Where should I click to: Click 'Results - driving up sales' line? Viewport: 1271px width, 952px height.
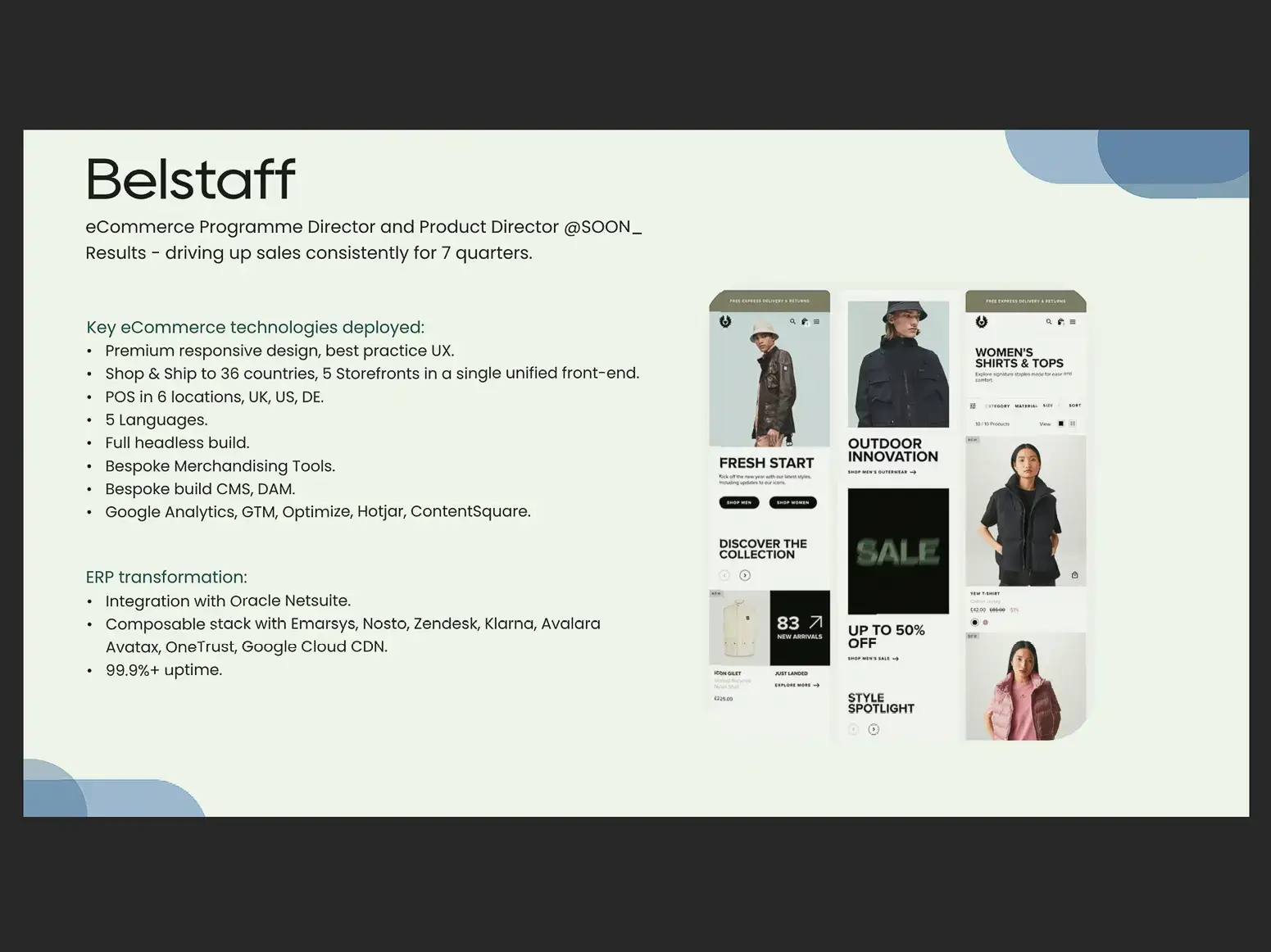pos(309,252)
